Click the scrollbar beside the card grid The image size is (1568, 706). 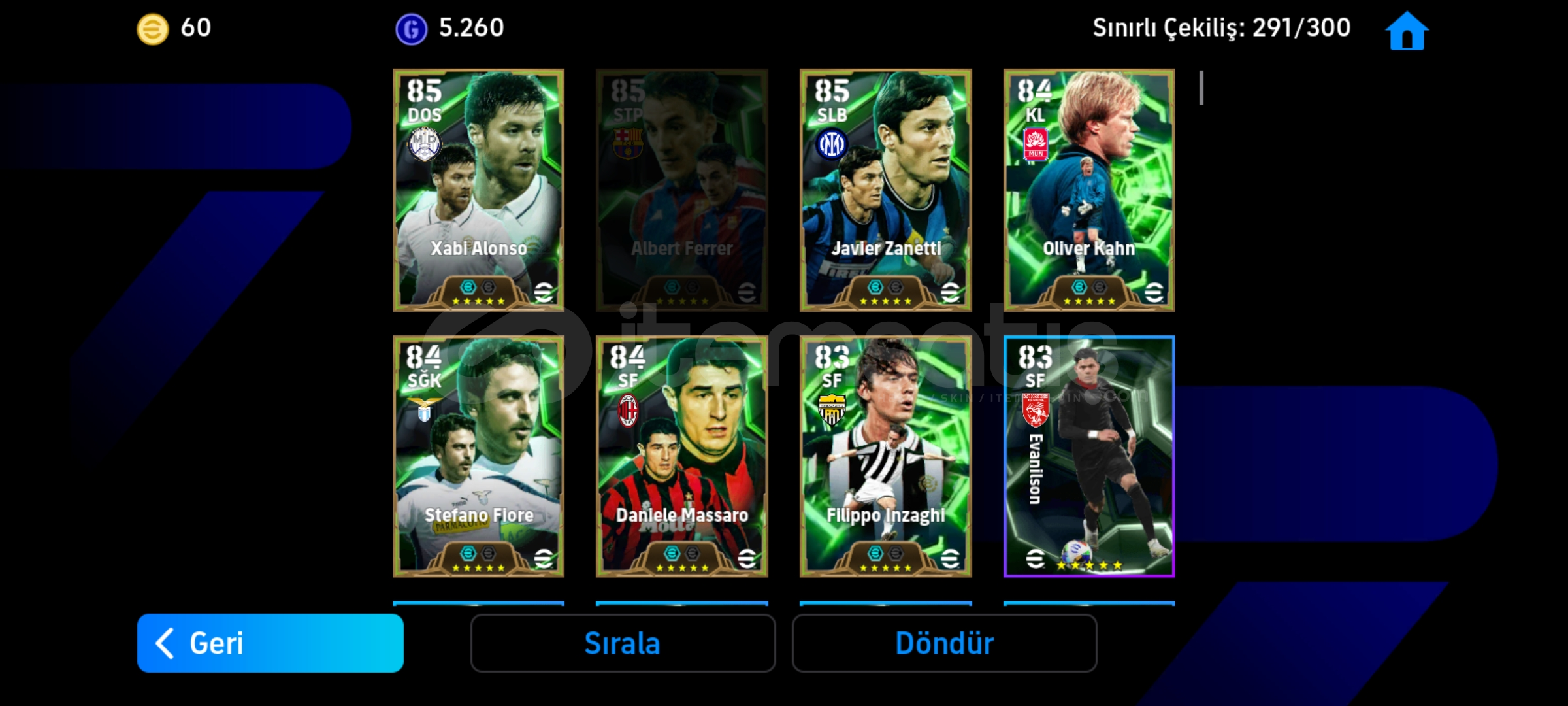pos(1201,88)
